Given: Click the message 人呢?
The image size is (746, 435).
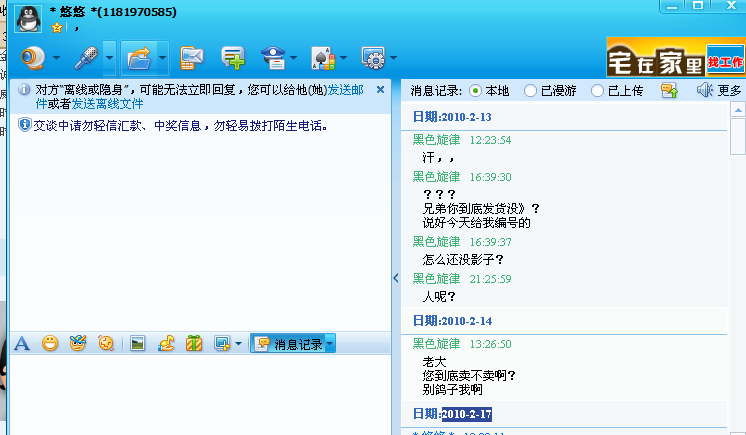Looking at the screenshot, I should tap(439, 297).
